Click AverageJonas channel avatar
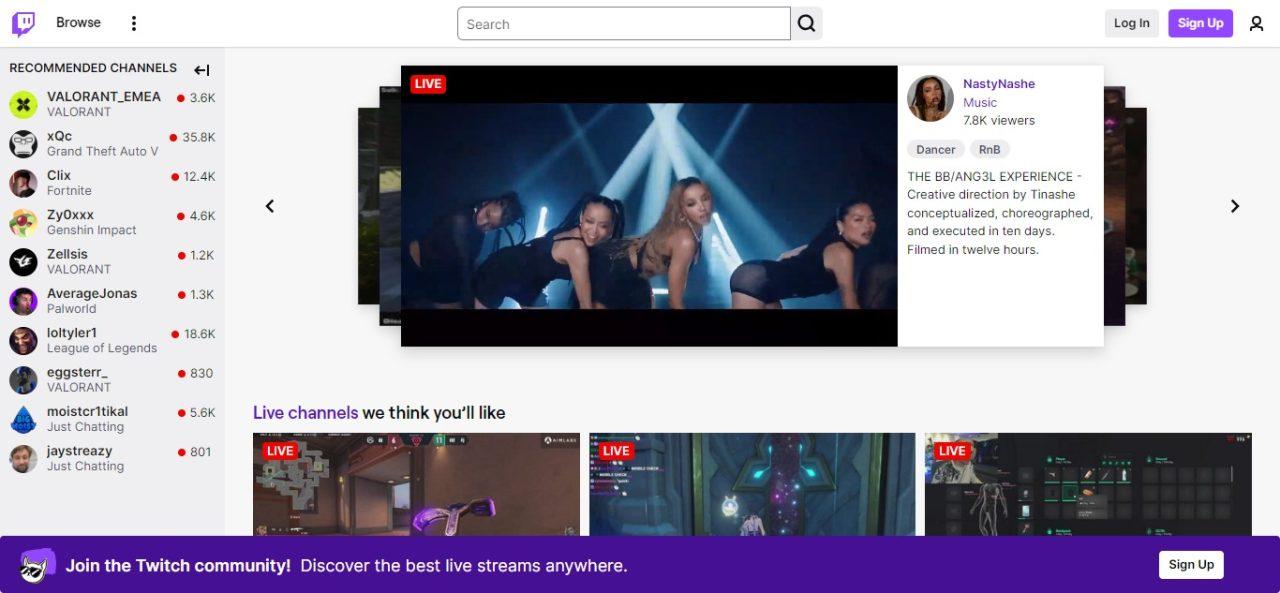The width and height of the screenshot is (1280, 593). click(x=23, y=301)
